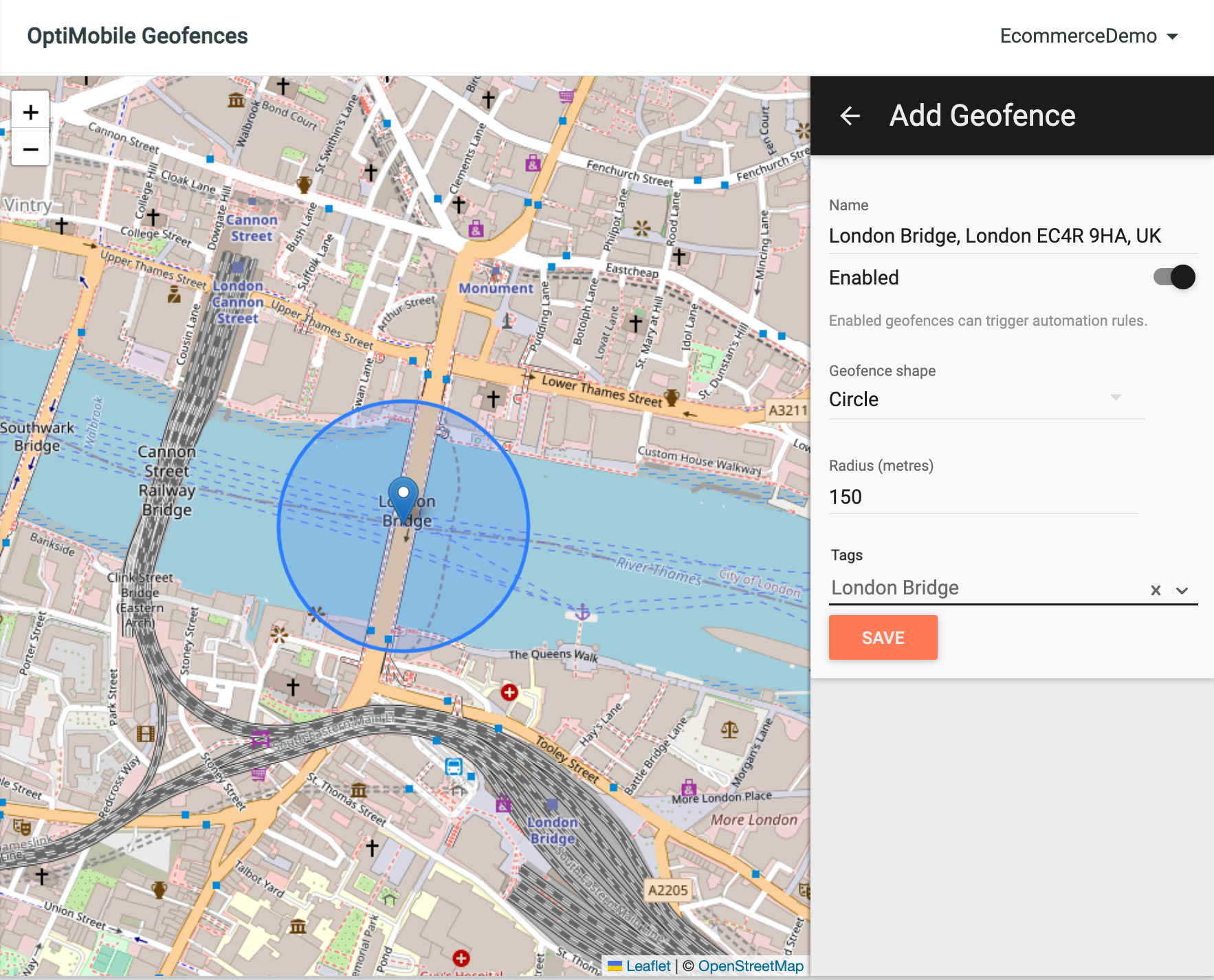Zoom in the map with plus button

[x=30, y=111]
